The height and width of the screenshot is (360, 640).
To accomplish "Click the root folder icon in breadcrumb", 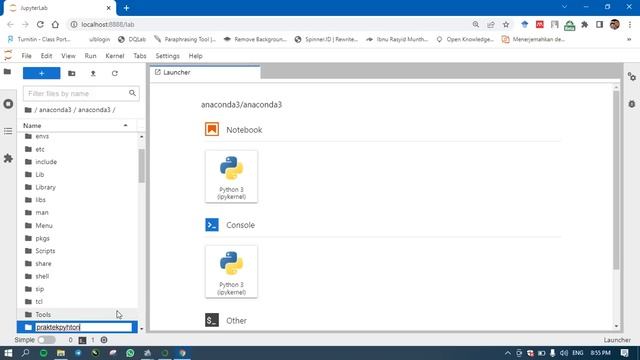I will point(28,110).
